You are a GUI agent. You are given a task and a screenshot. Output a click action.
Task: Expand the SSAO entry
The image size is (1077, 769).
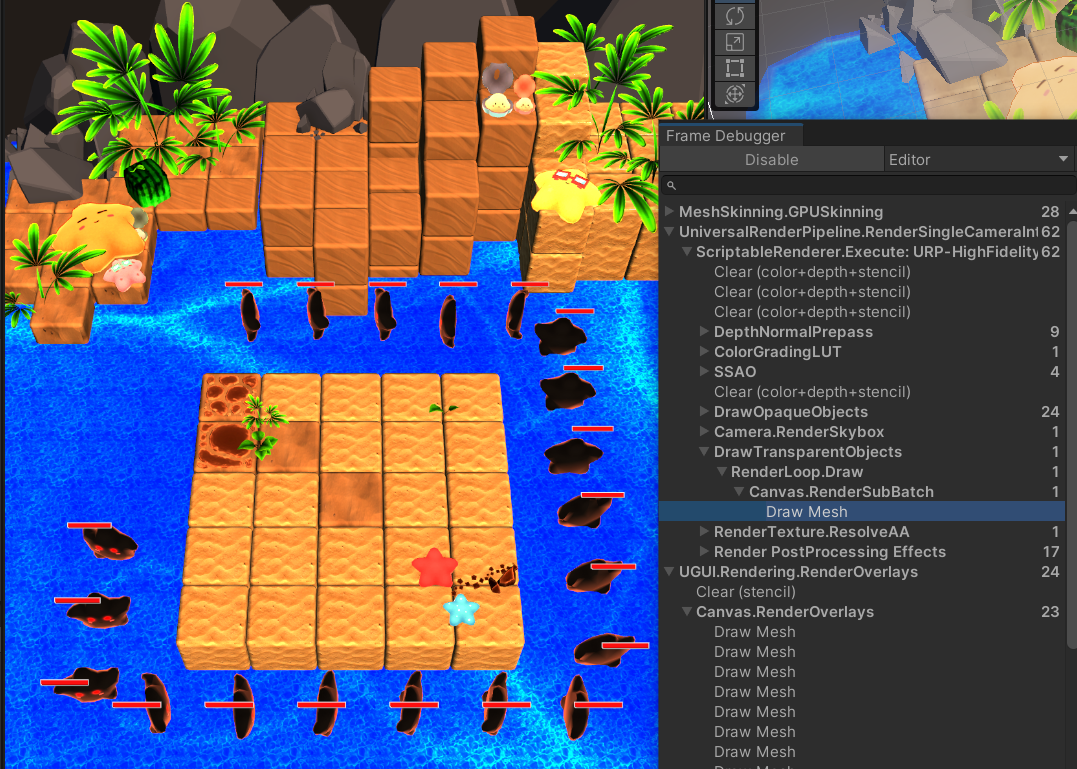(704, 371)
